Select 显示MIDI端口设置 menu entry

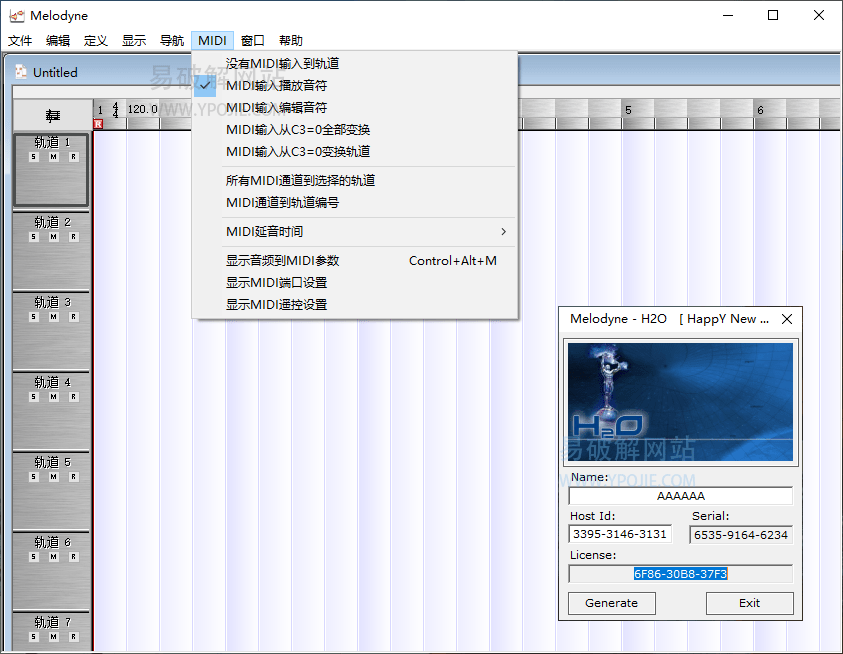coord(276,283)
